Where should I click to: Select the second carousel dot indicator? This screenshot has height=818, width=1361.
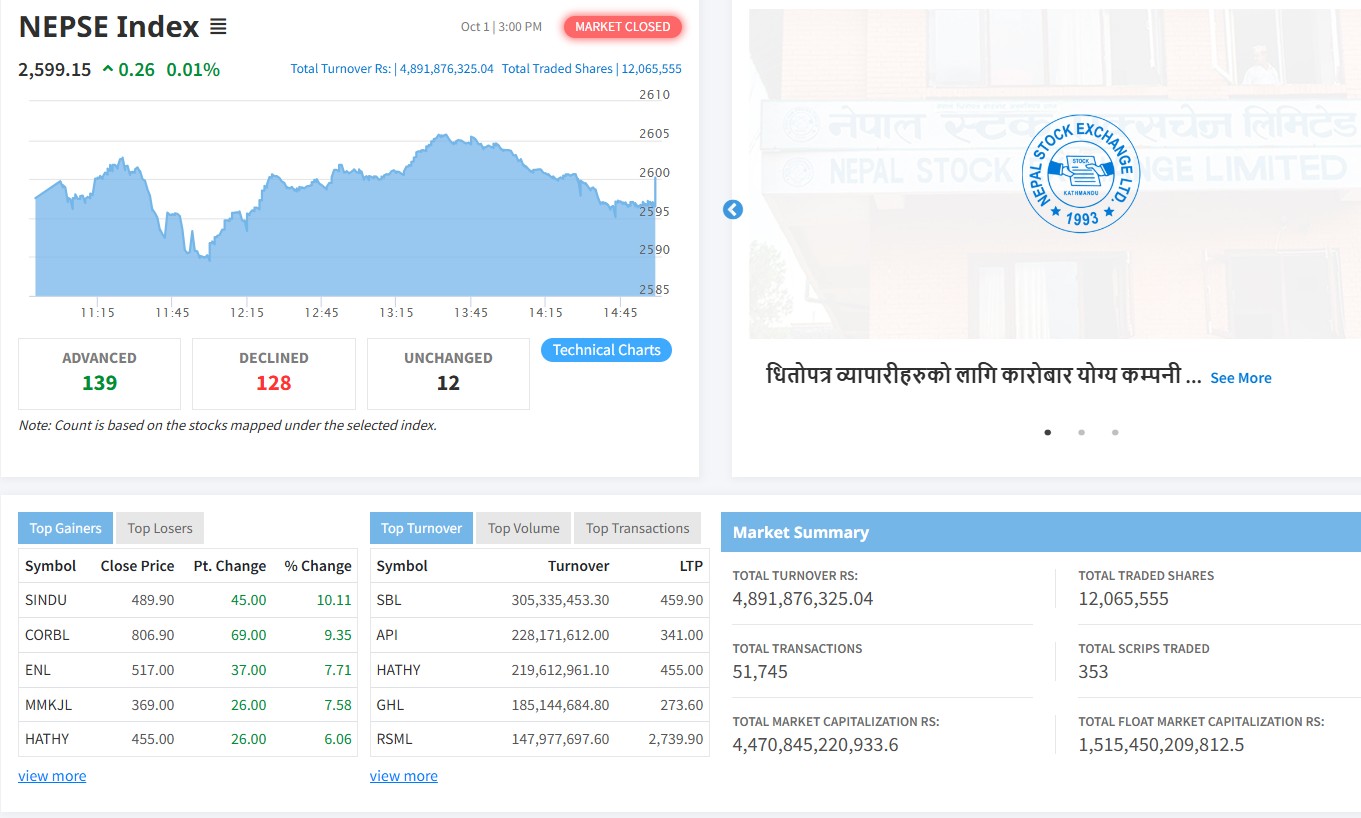tap(1081, 432)
